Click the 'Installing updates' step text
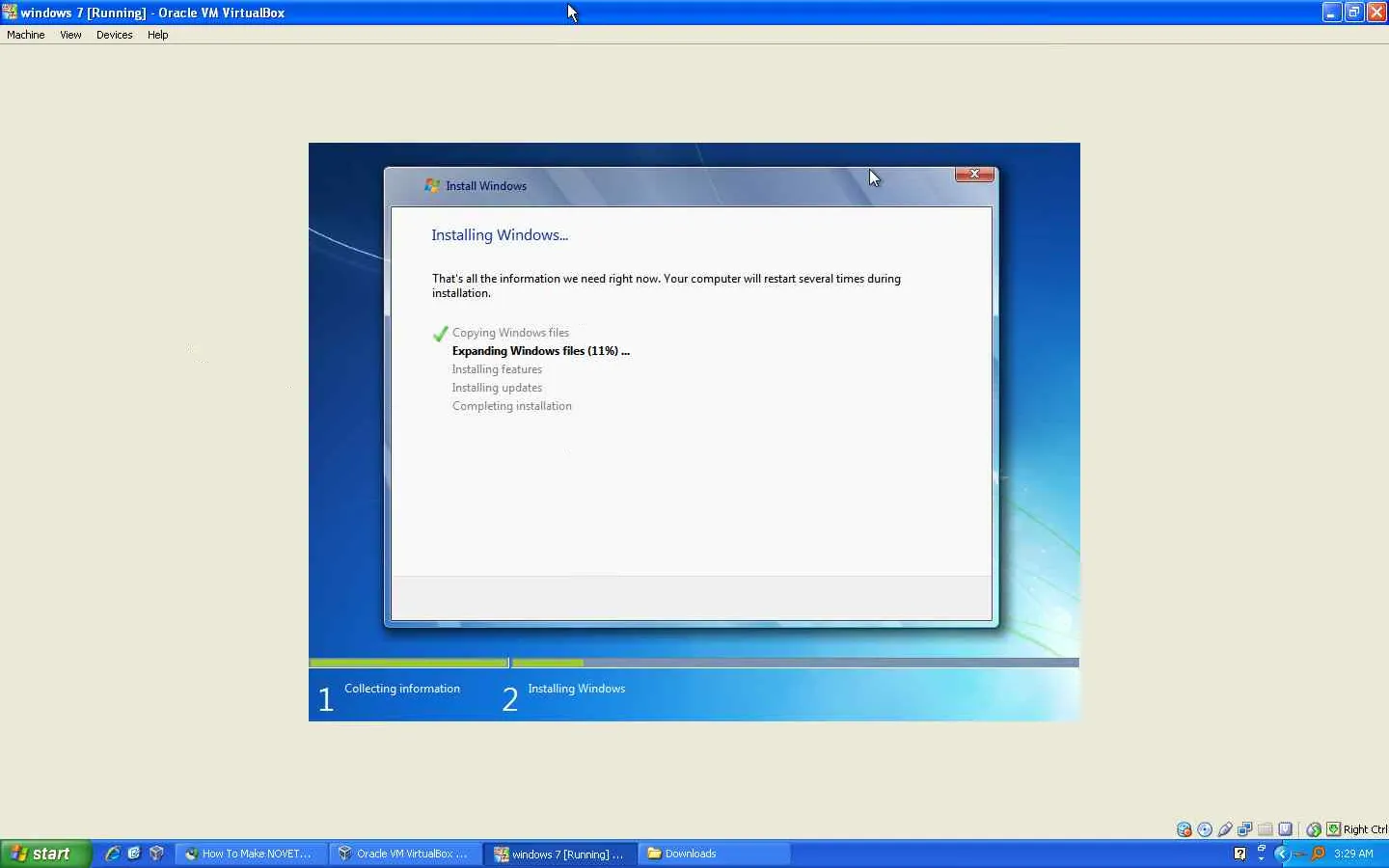Screen dimensions: 1389x868 (x=497, y=388)
